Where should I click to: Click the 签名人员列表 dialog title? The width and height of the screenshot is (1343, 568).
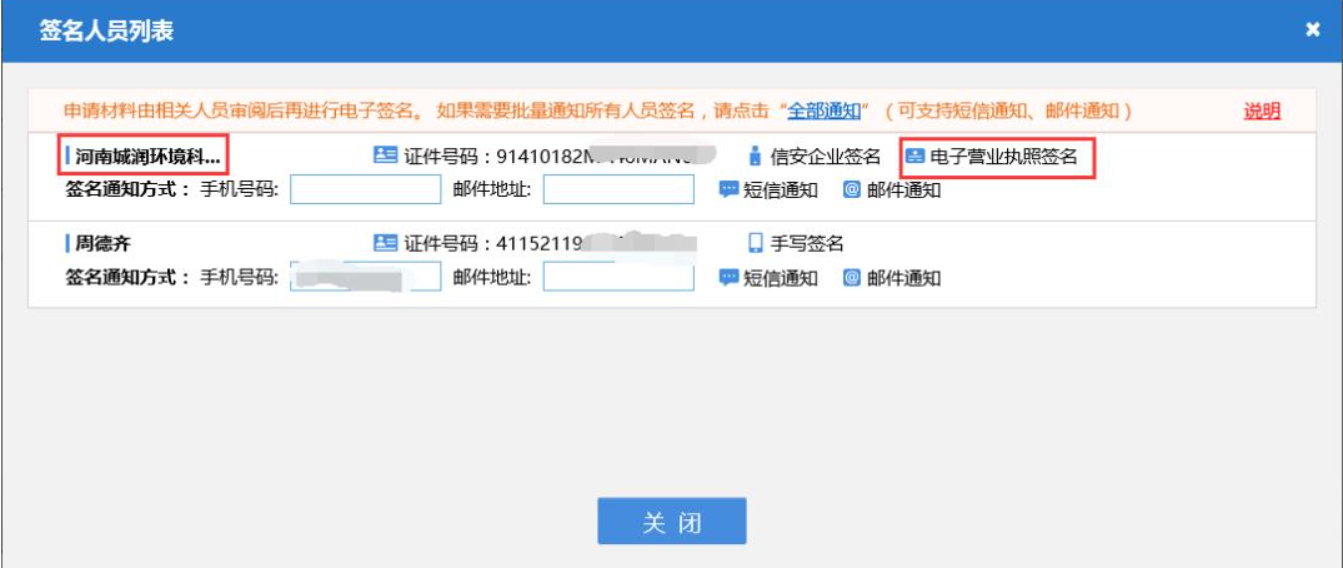[x=106, y=31]
